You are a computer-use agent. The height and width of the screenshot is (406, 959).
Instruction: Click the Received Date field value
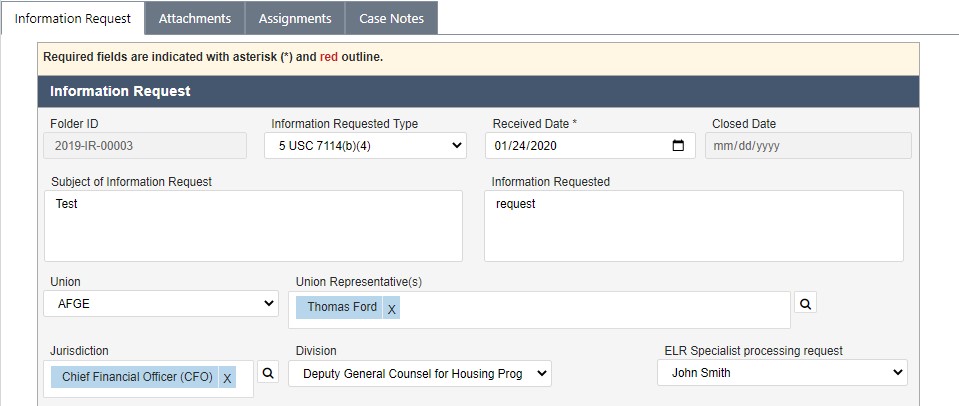pos(526,146)
